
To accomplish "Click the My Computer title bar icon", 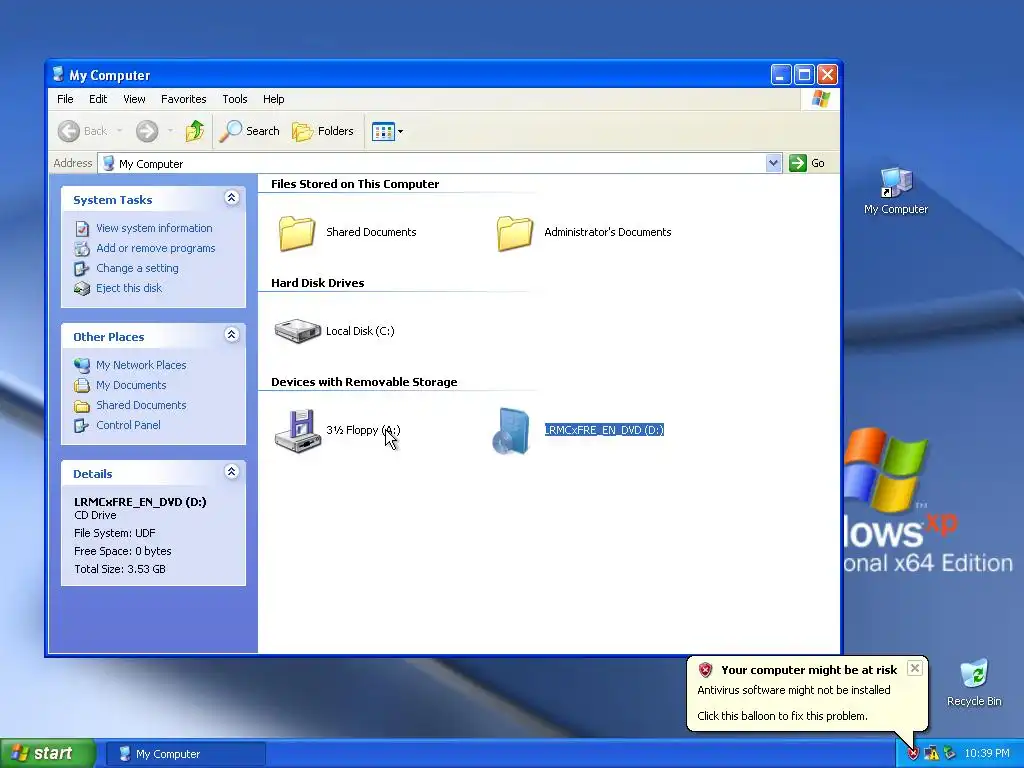I will click(x=58, y=74).
